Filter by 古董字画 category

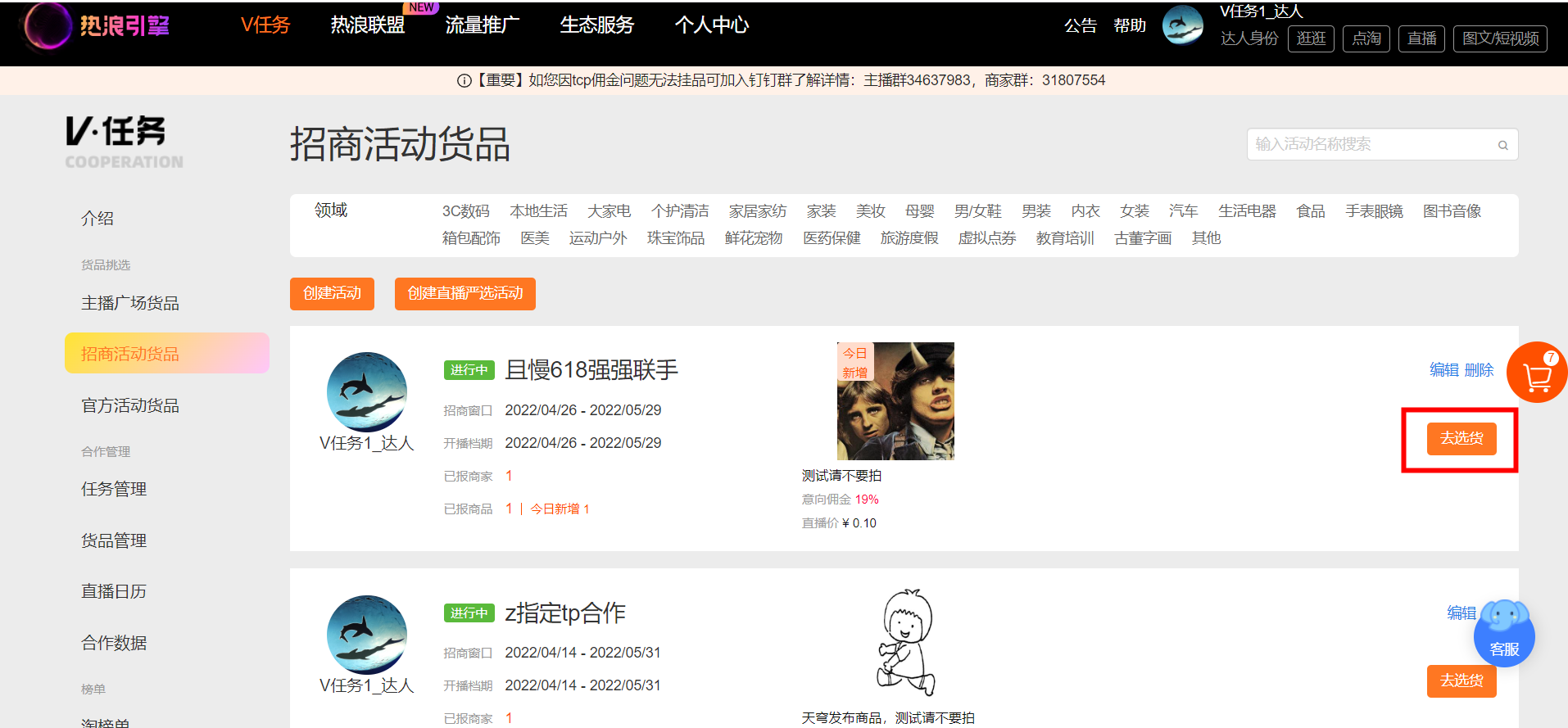click(x=1143, y=238)
